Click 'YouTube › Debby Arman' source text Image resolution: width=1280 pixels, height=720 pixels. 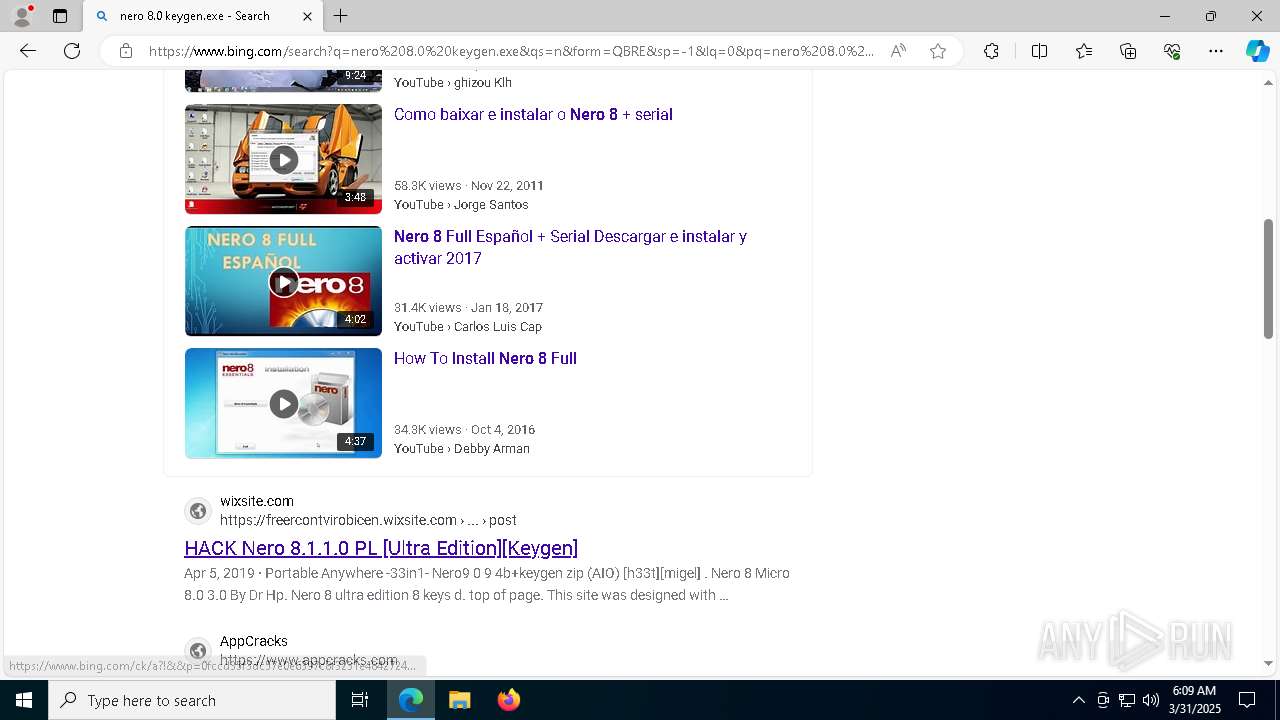click(x=462, y=448)
